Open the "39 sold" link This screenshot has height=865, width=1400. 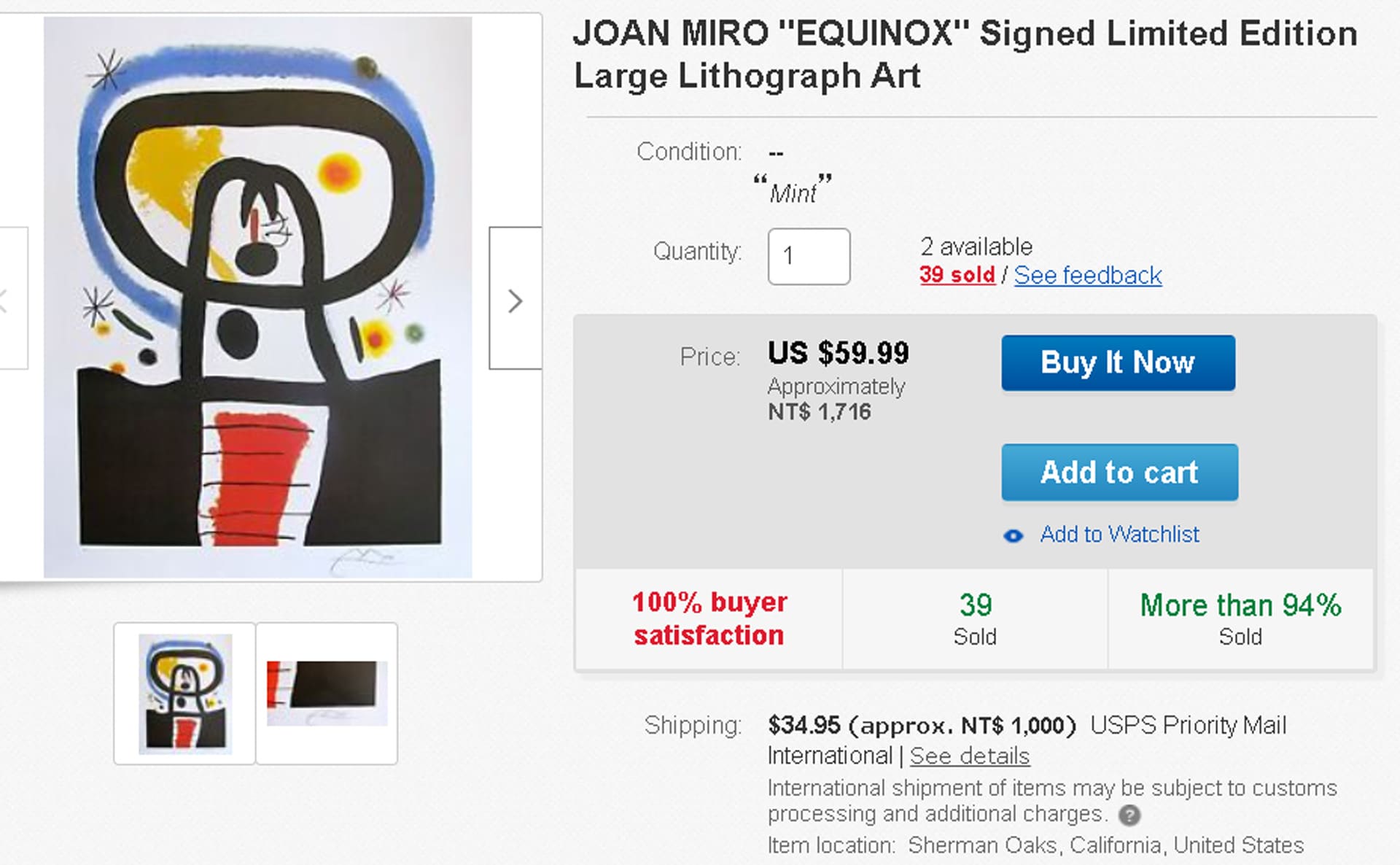coord(957,275)
